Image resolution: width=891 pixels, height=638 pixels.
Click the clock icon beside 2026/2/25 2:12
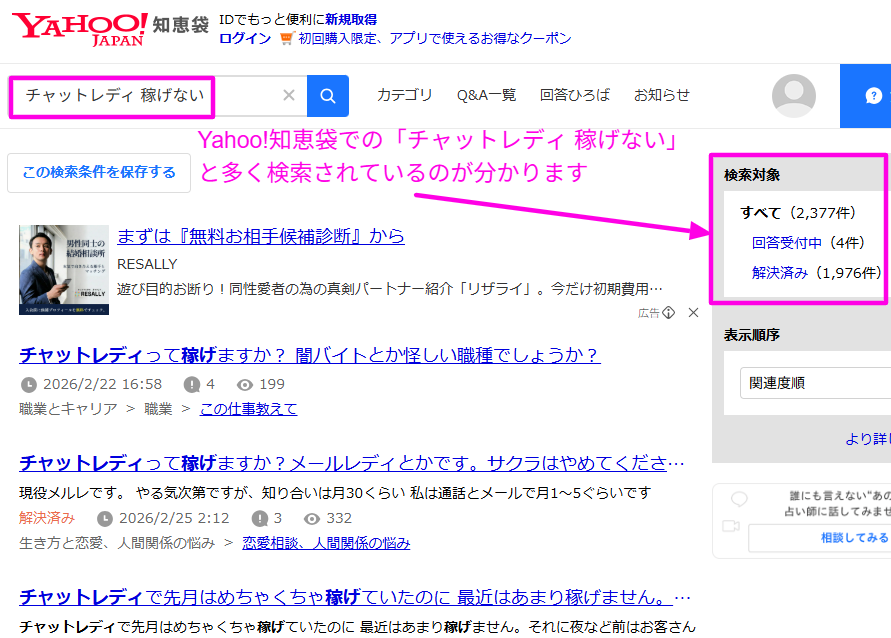(105, 519)
